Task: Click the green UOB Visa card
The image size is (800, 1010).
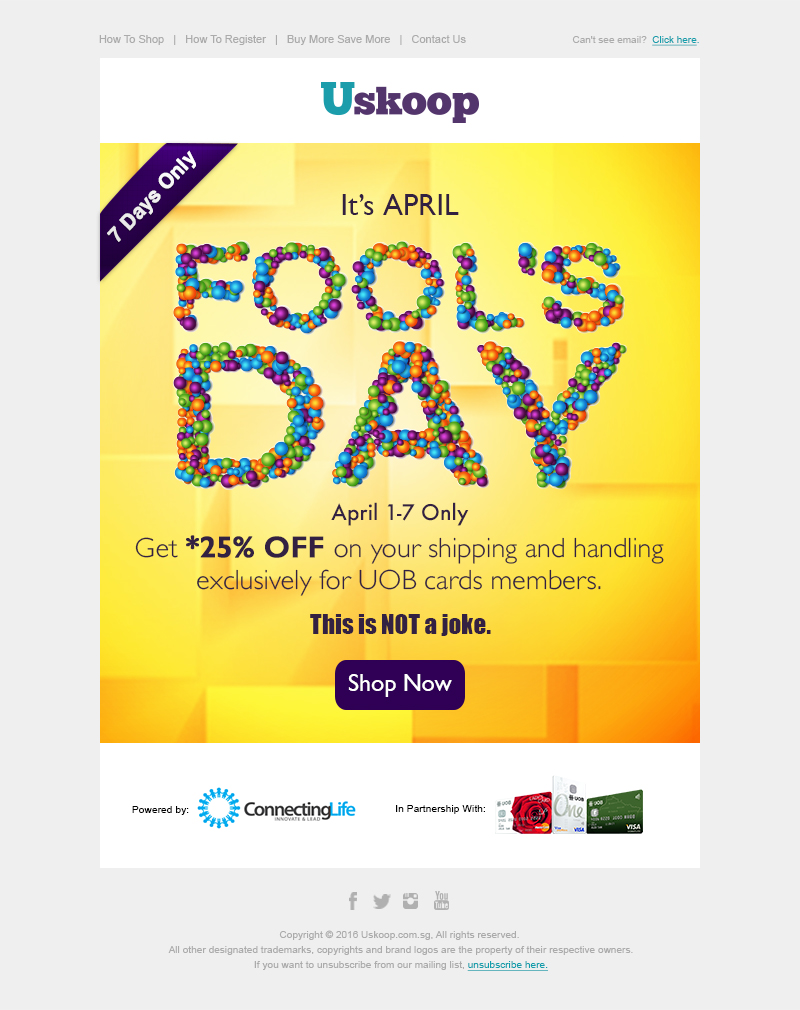Action: point(614,812)
